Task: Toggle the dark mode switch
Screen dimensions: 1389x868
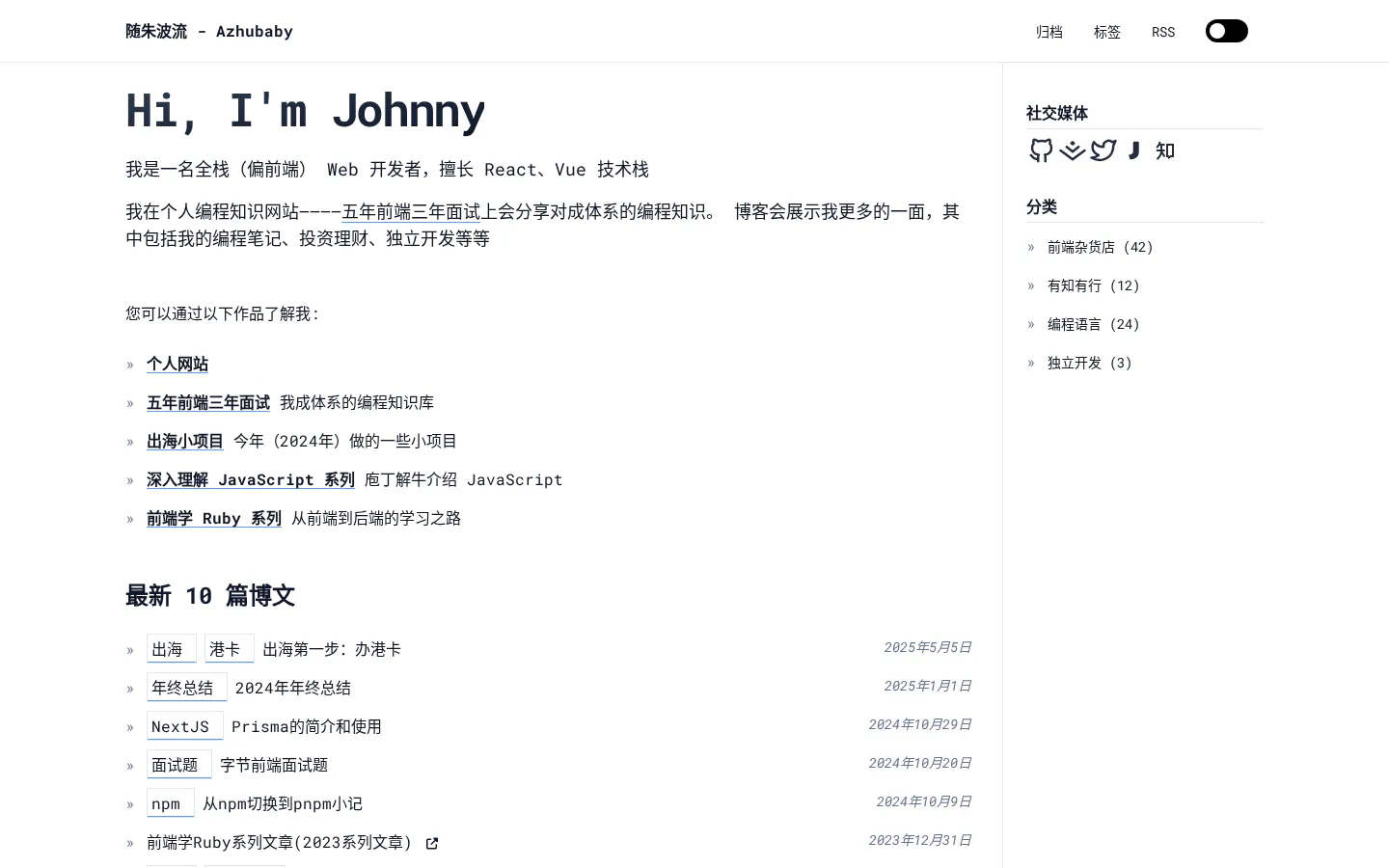Action: (1227, 31)
